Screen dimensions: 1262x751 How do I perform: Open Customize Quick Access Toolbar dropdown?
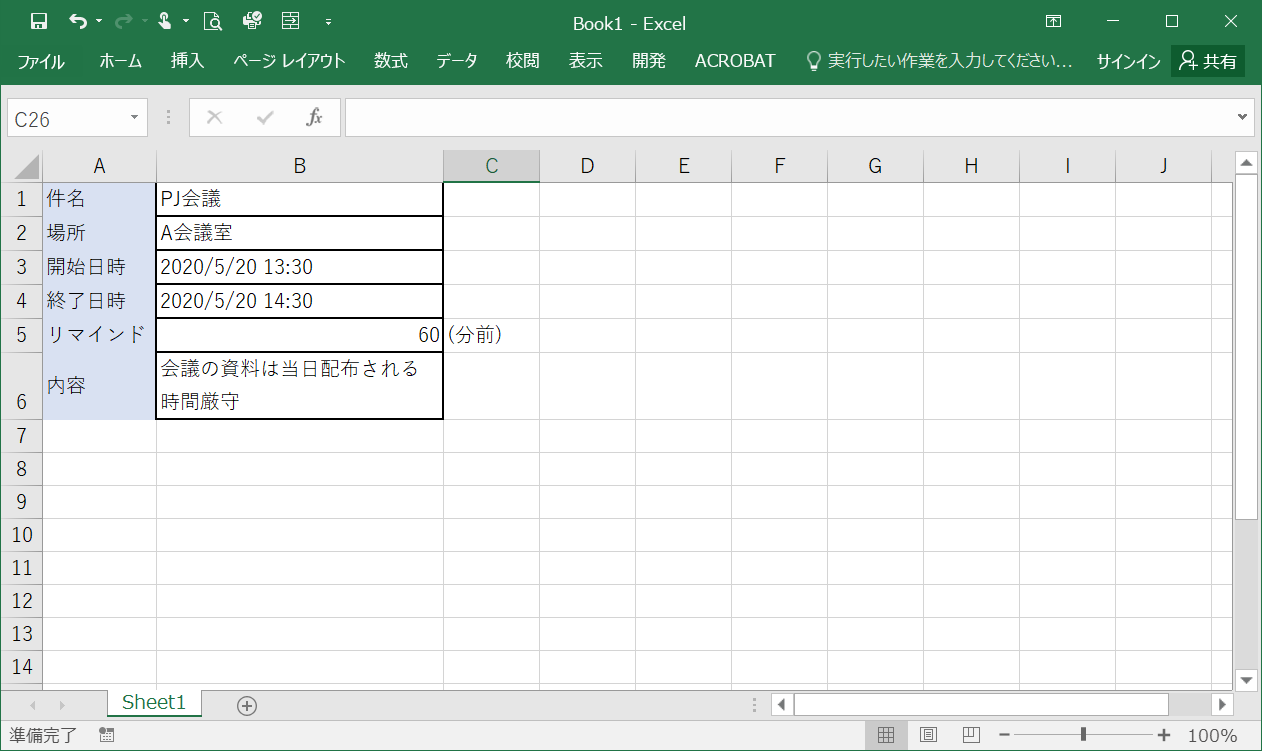tap(328, 21)
